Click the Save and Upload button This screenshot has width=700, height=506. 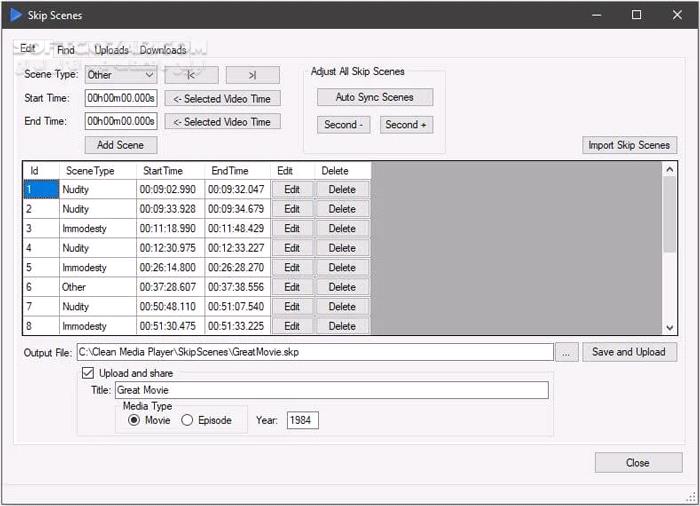[x=629, y=352]
